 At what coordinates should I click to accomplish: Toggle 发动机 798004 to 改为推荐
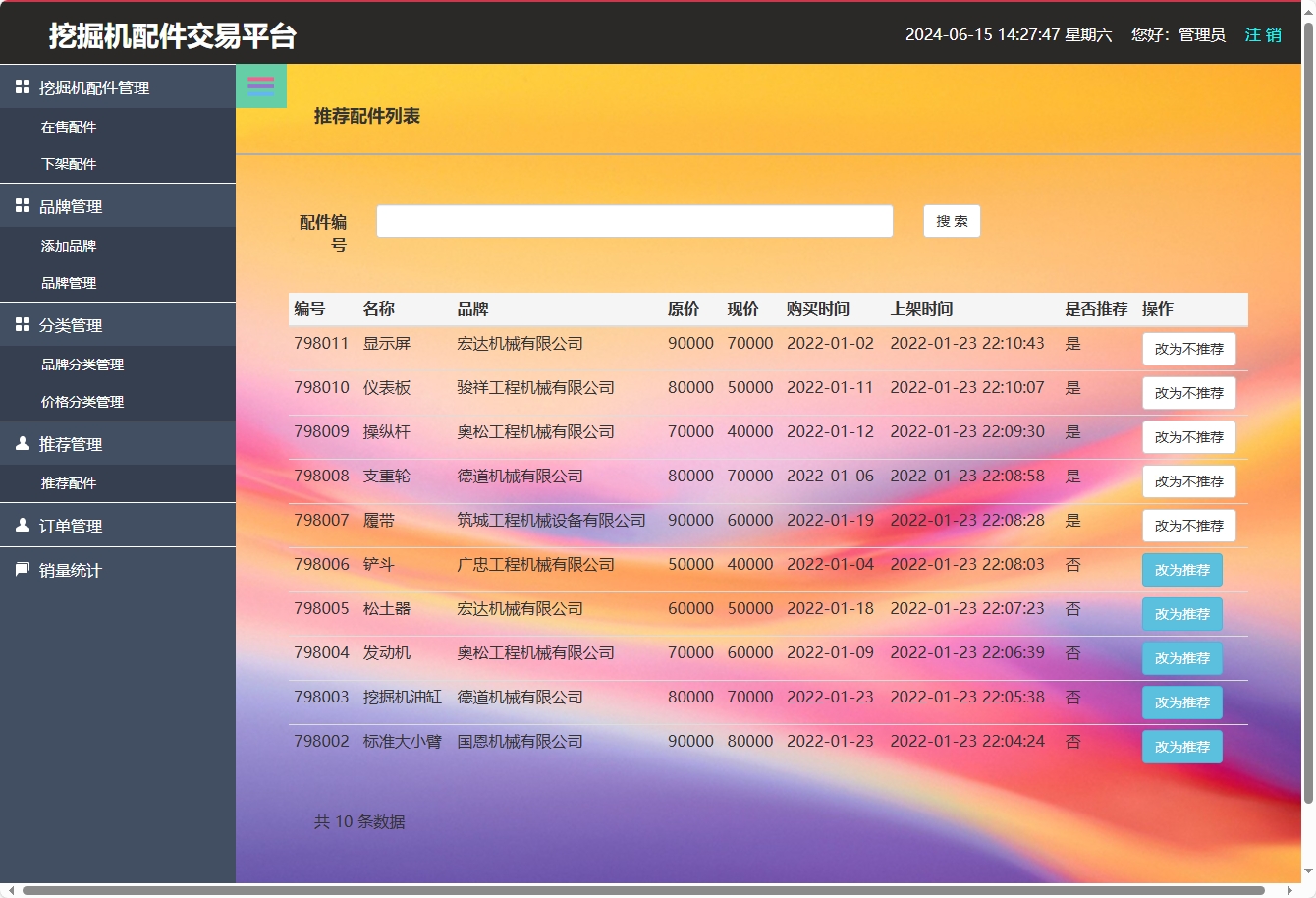coord(1181,658)
